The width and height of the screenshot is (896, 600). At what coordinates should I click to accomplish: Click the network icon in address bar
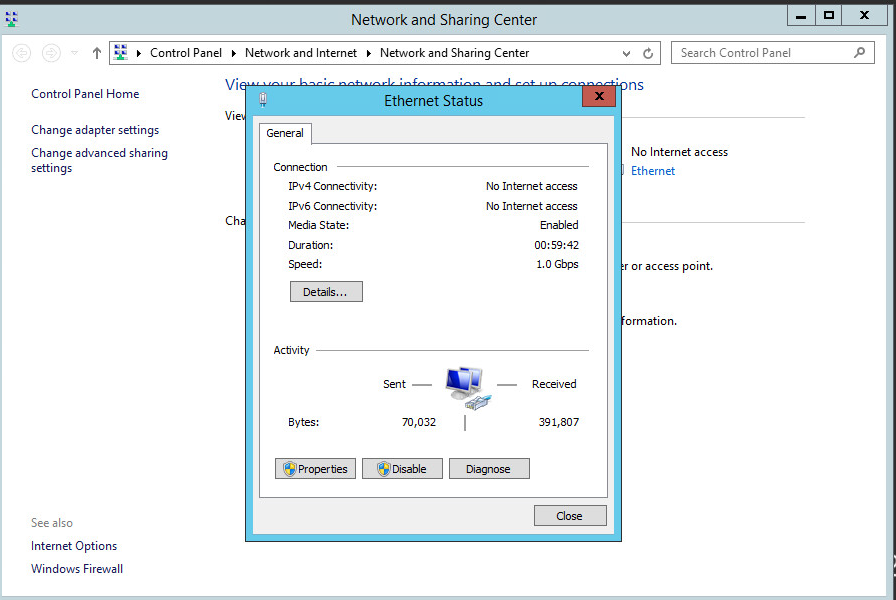[x=120, y=53]
